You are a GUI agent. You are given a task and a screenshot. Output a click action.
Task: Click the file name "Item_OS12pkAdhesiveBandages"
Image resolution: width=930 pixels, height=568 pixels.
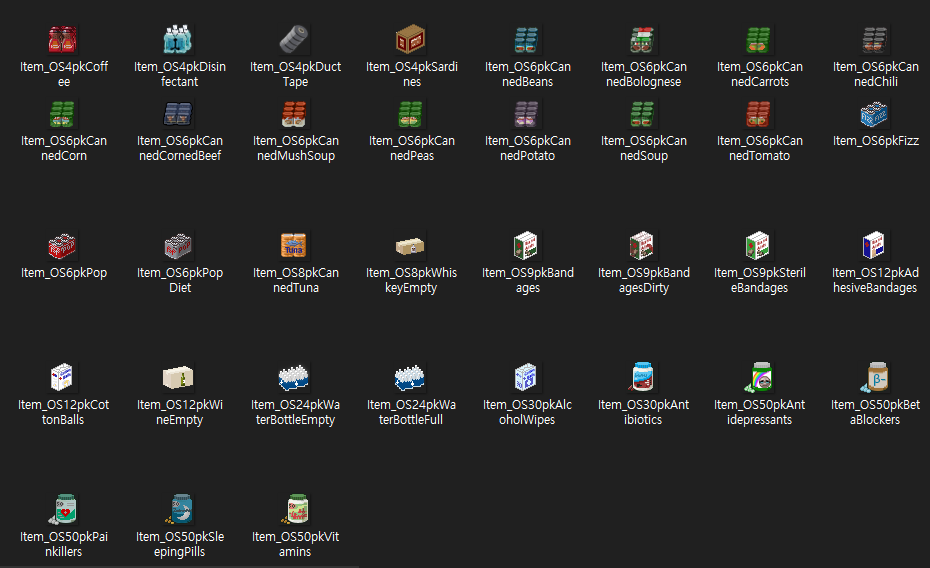click(x=875, y=280)
